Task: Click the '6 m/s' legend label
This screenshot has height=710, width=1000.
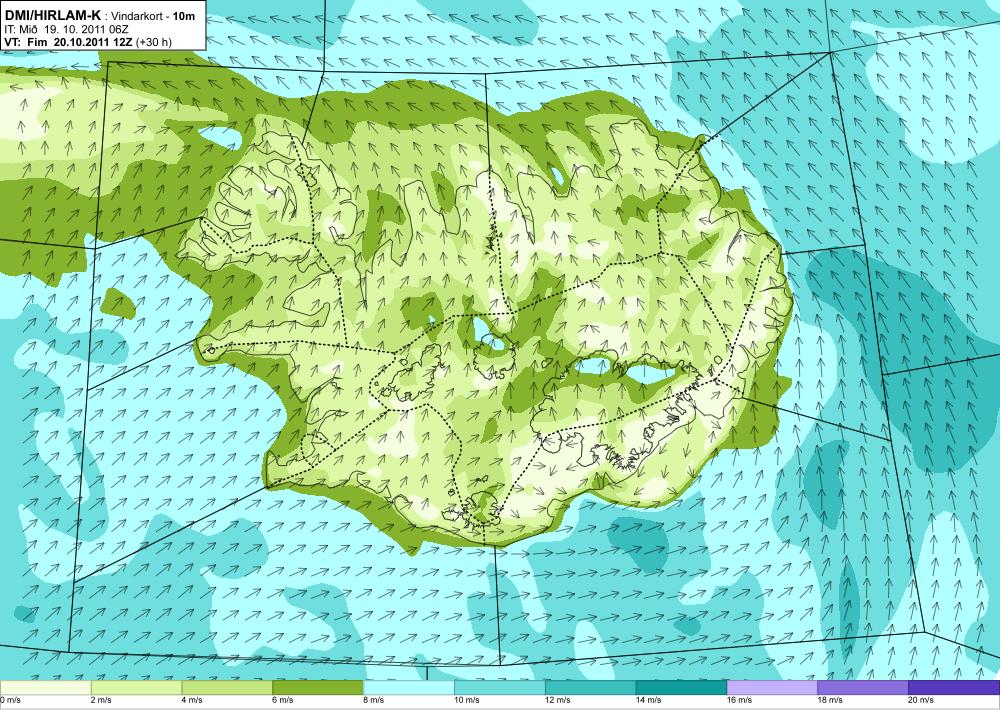Action: tap(283, 700)
